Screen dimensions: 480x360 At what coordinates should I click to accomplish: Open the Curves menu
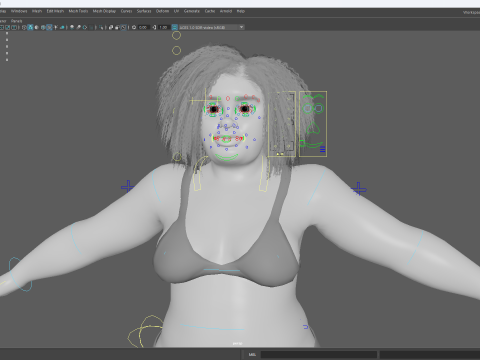coord(126,11)
